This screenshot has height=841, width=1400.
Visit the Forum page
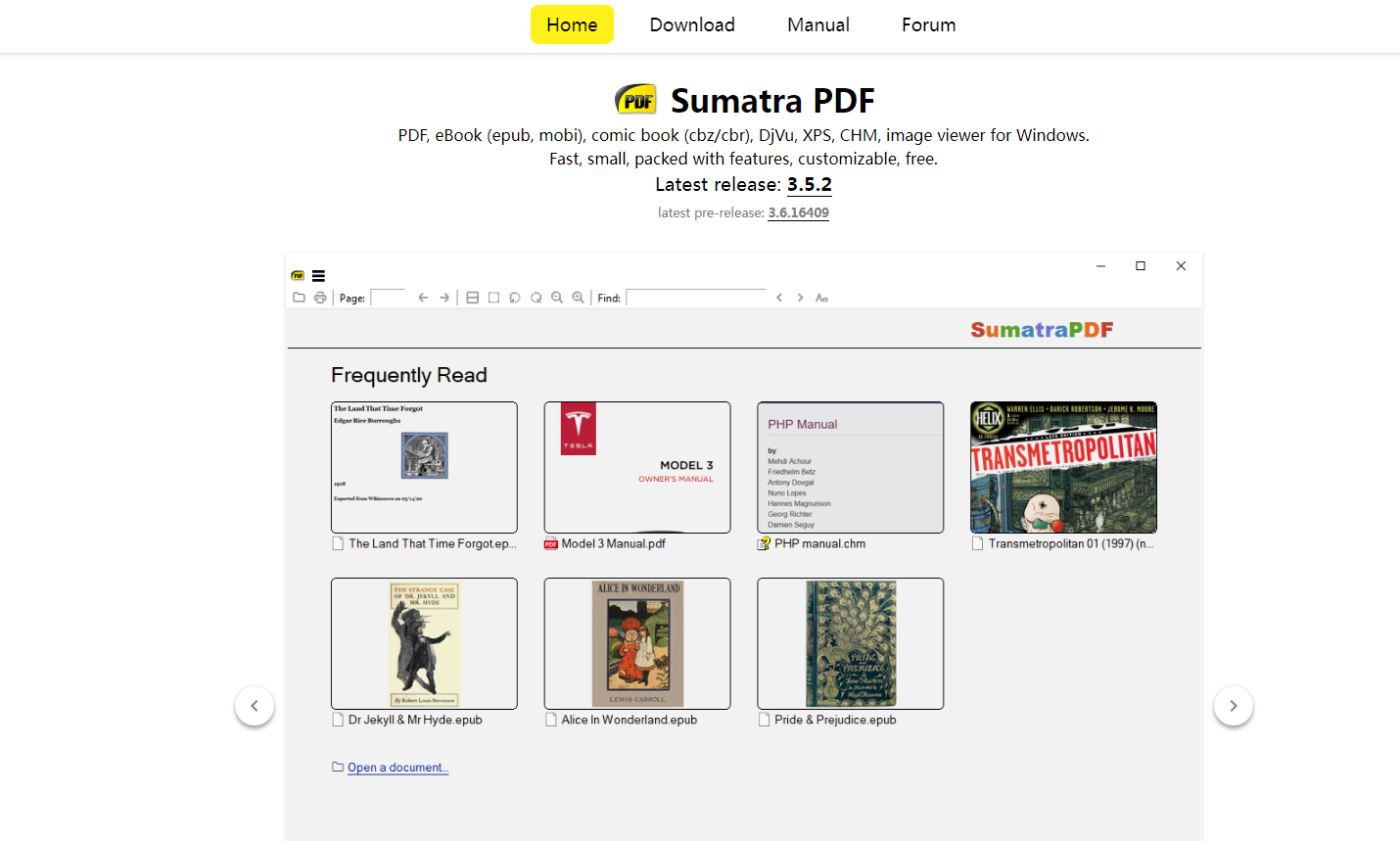pyautogui.click(x=929, y=24)
